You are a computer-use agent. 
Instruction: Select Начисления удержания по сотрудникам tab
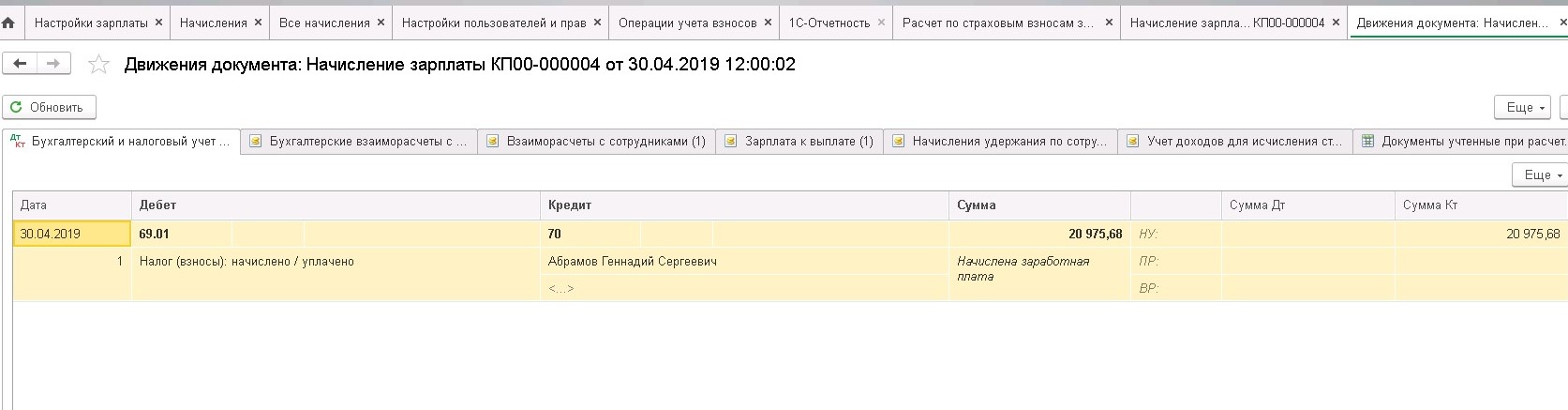click(x=1008, y=142)
